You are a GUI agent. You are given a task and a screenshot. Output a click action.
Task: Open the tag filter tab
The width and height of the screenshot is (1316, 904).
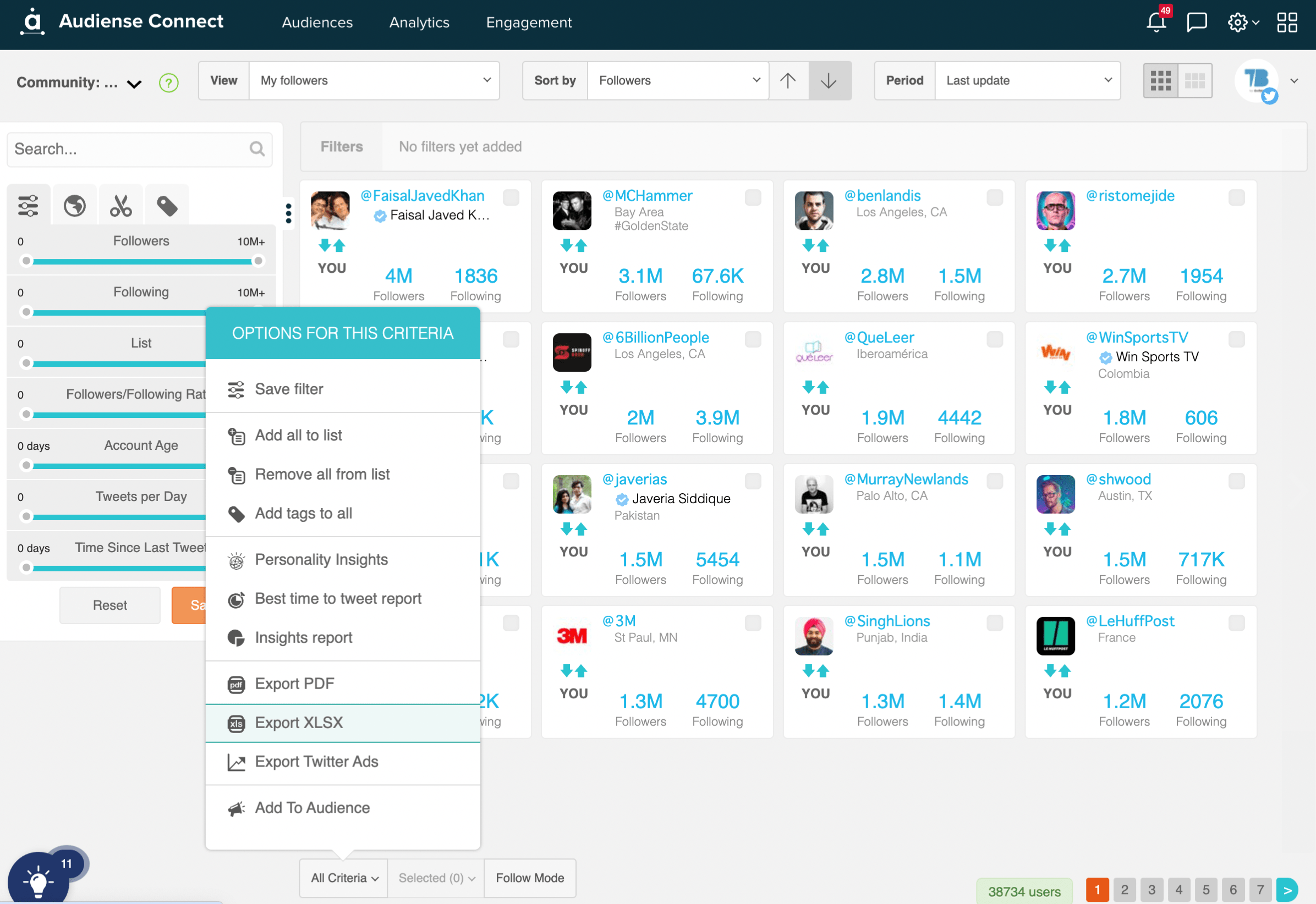point(167,206)
